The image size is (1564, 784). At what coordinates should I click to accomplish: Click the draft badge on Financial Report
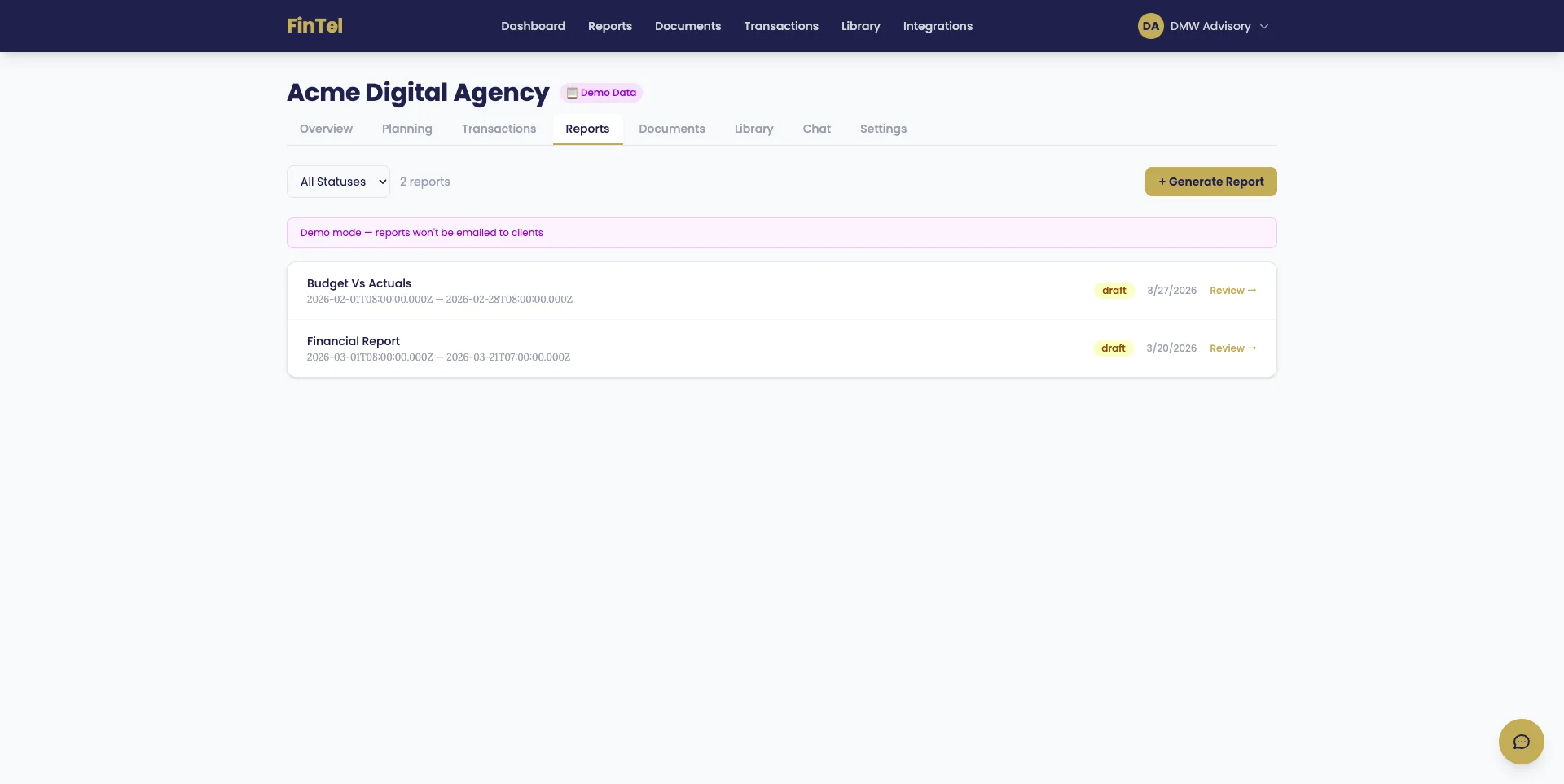click(x=1113, y=348)
